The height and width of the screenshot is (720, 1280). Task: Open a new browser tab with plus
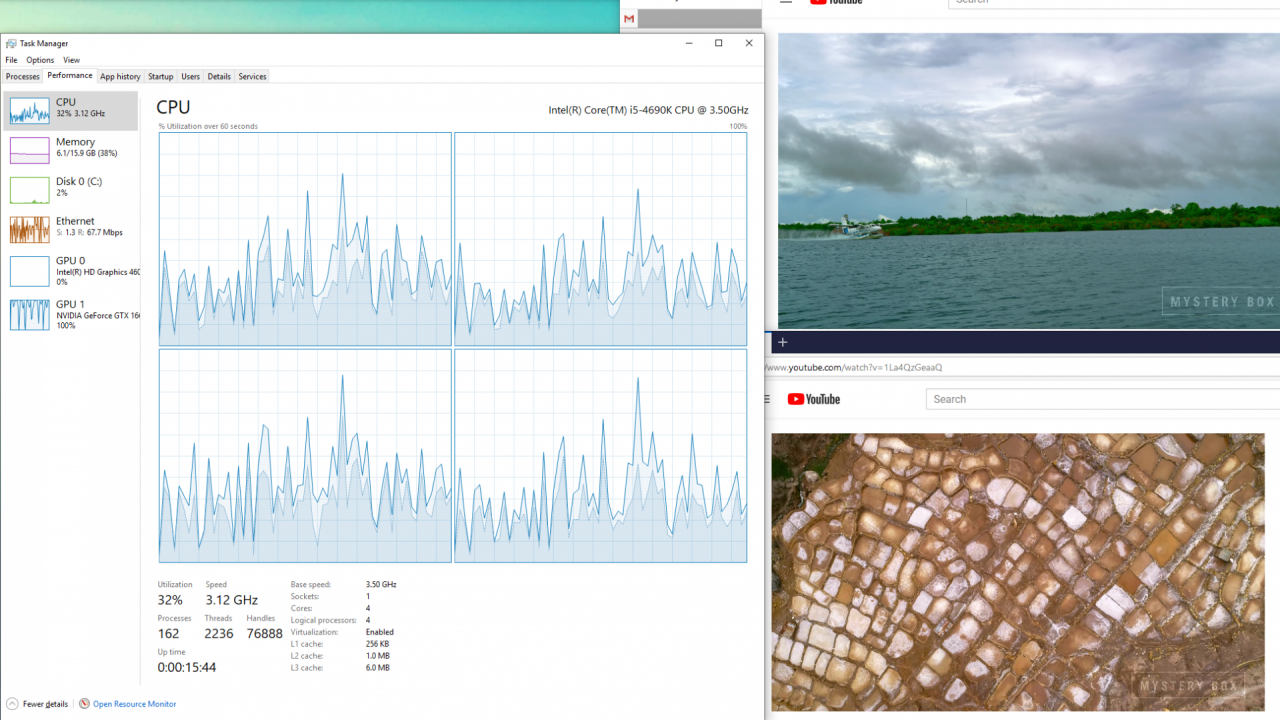(x=782, y=342)
